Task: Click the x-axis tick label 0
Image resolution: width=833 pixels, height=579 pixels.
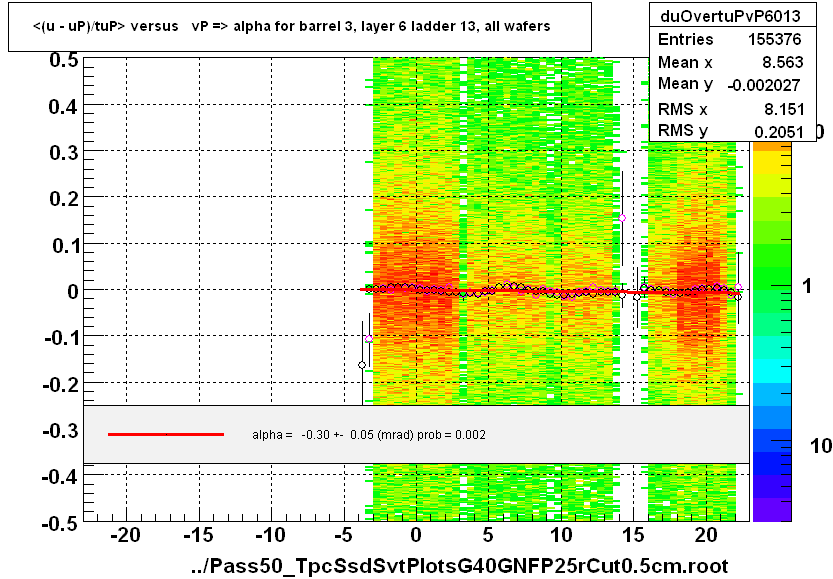Action: 416,535
